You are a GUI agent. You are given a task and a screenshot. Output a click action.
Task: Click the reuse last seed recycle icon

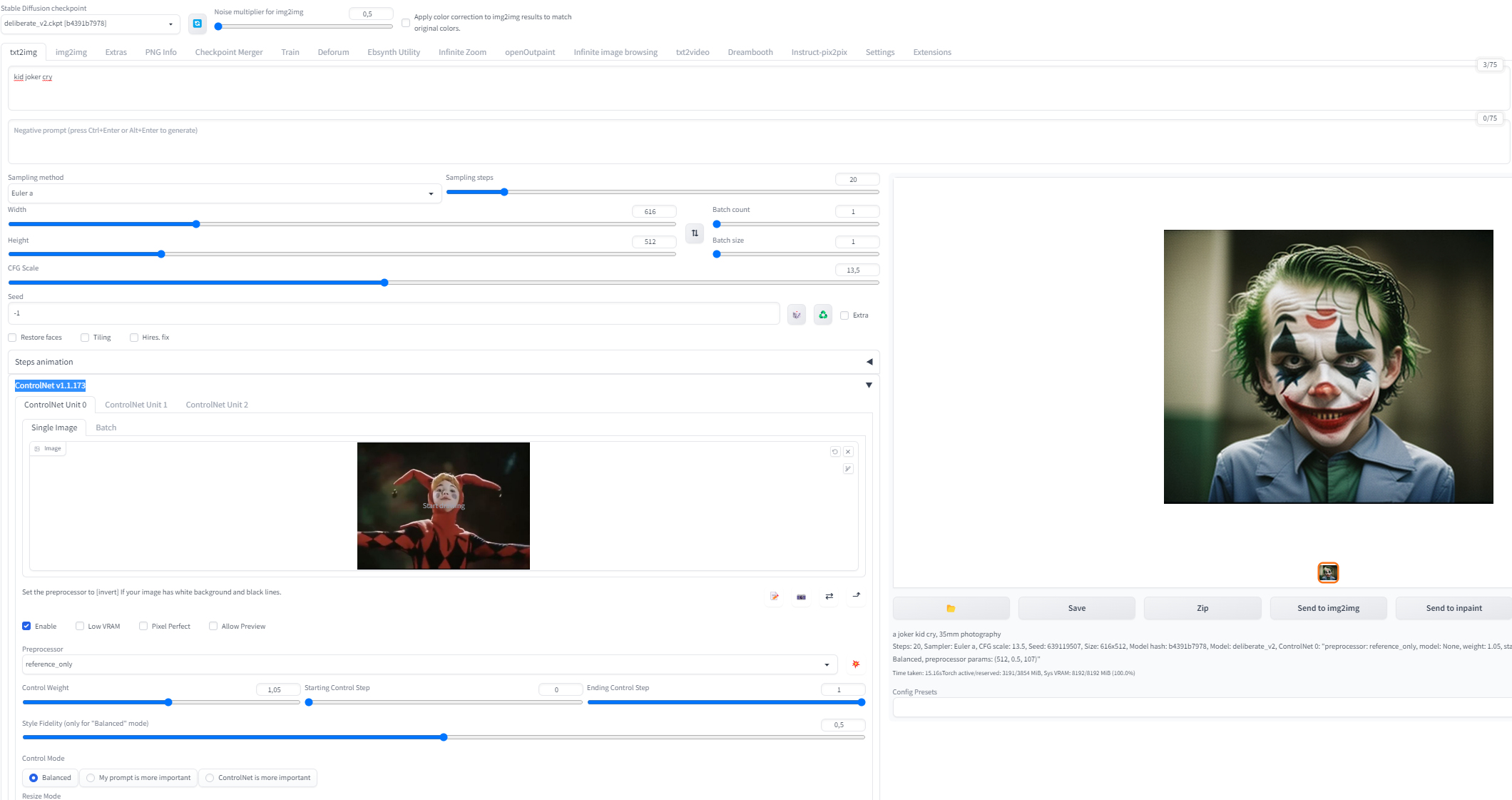pyautogui.click(x=822, y=314)
